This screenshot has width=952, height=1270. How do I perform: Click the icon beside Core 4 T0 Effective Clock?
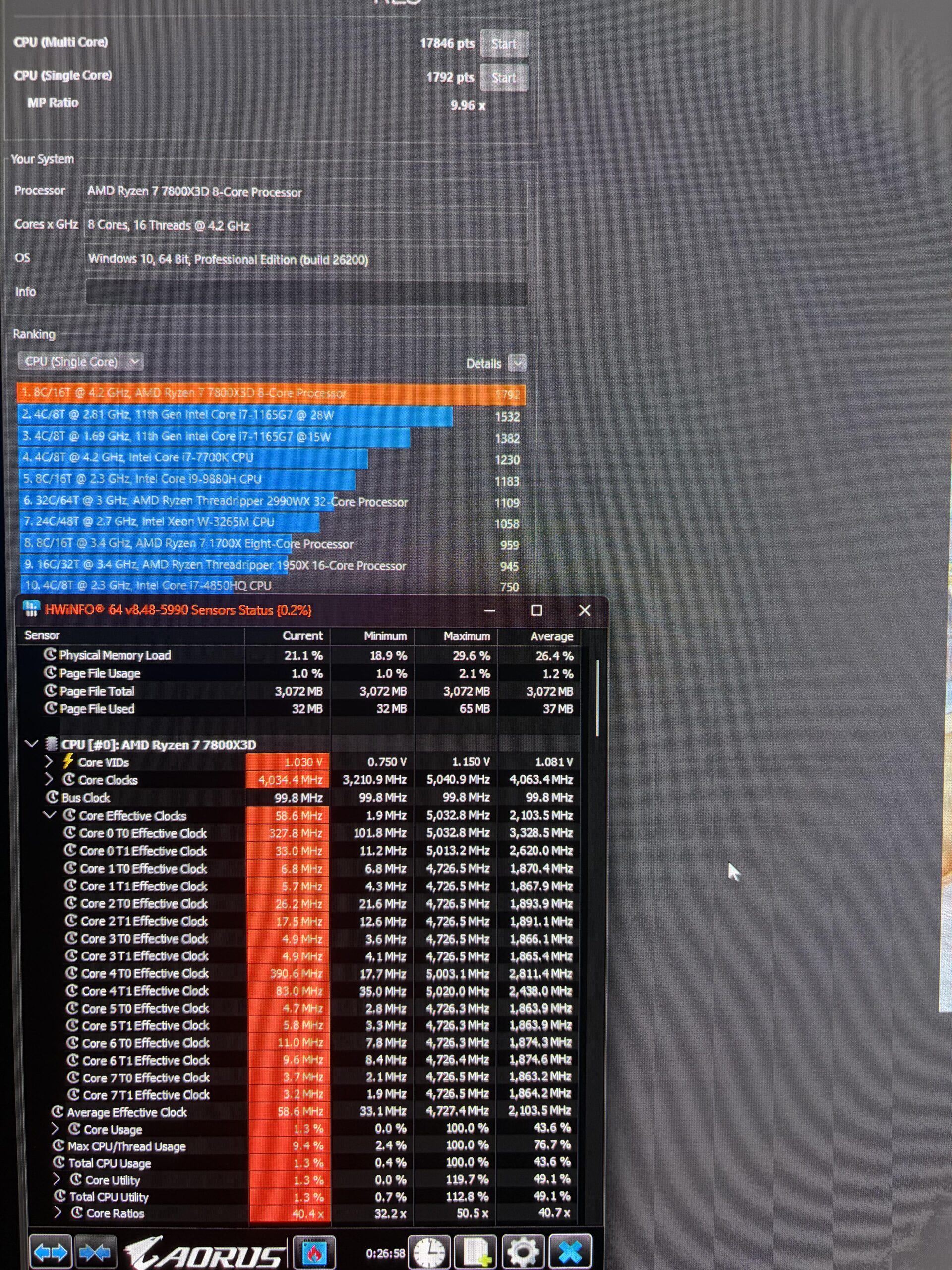point(71,973)
